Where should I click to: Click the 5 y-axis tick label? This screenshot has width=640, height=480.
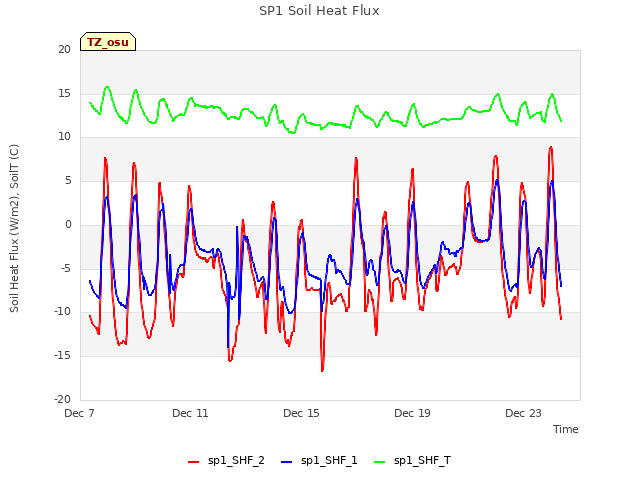click(68, 180)
